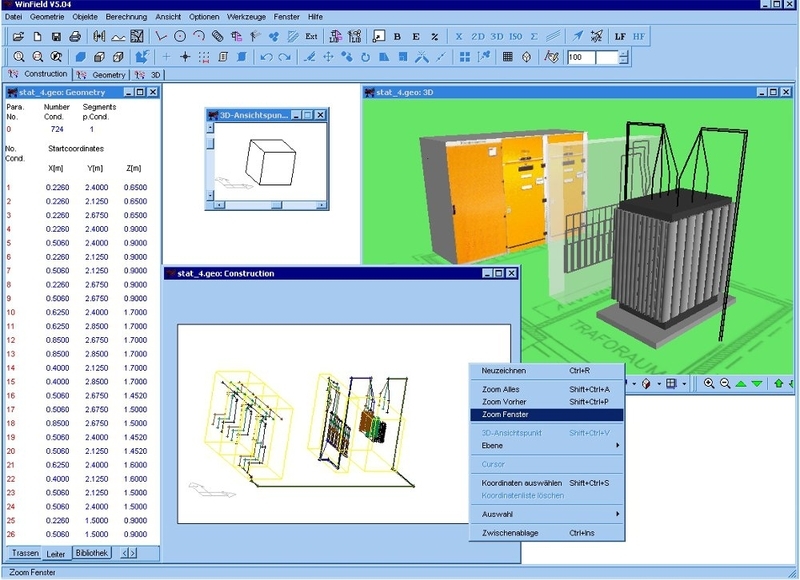Click the green up-triangle in 3D view
The height and width of the screenshot is (580, 800).
pyautogui.click(x=741, y=383)
